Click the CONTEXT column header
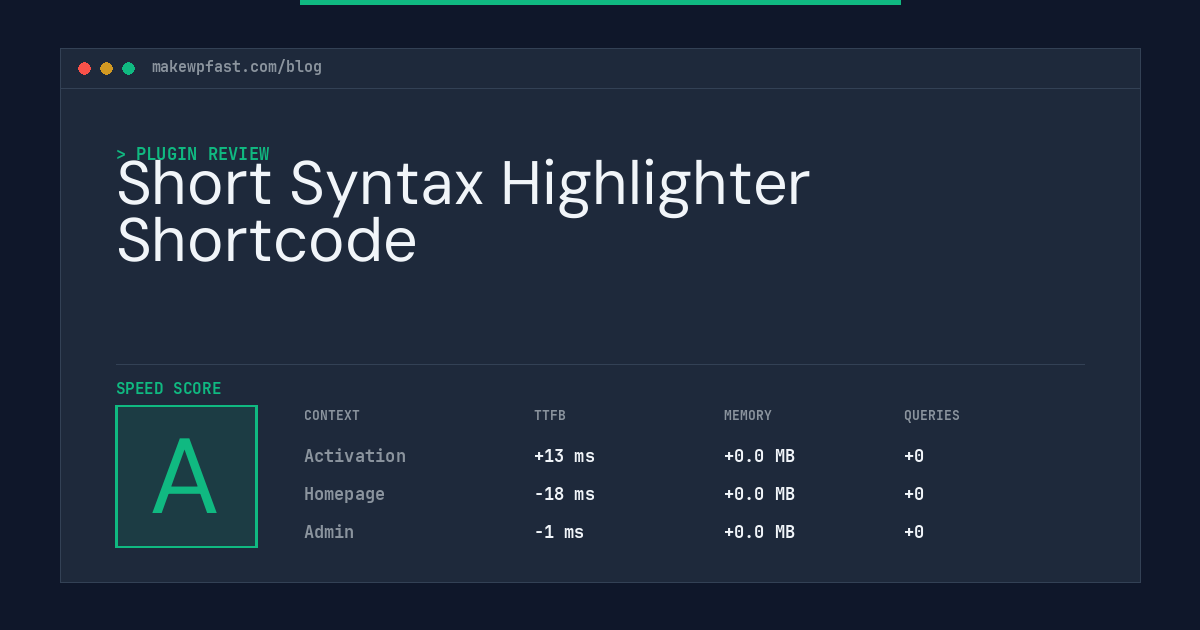The image size is (1200, 630). (x=332, y=416)
